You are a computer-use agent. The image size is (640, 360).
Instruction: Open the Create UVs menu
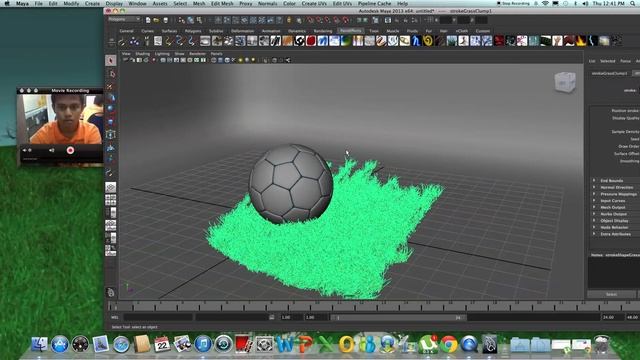tap(314, 3)
